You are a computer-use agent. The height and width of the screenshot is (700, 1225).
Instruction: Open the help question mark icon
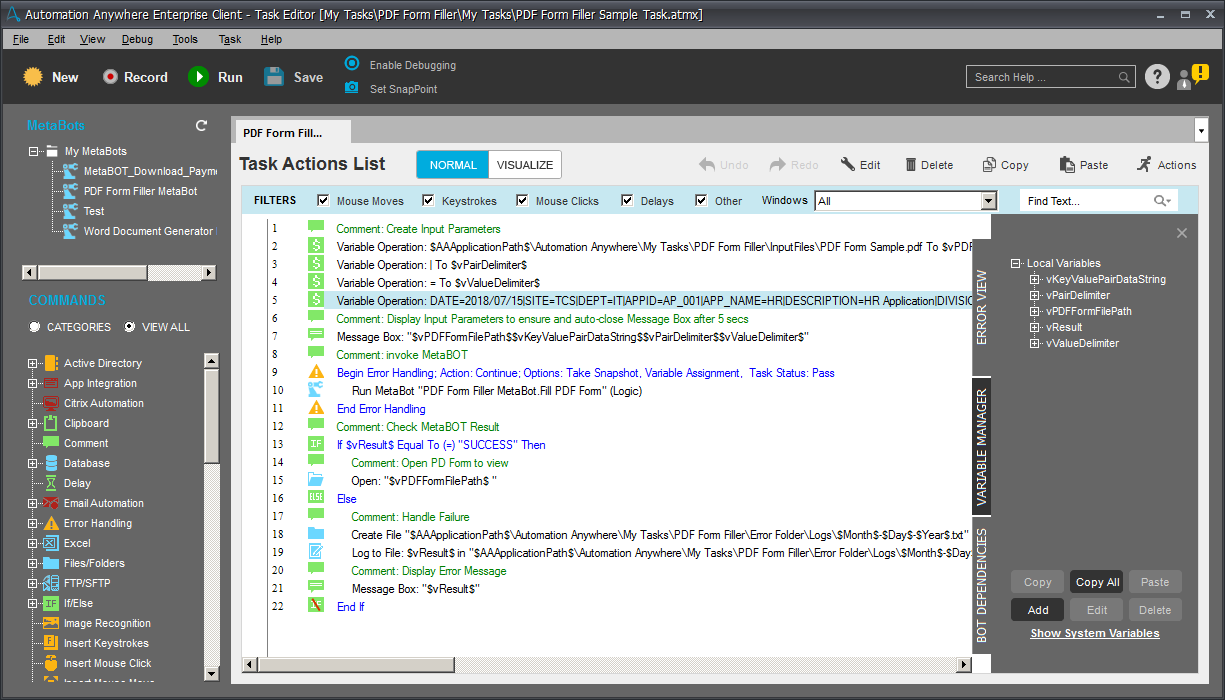tap(1156, 77)
